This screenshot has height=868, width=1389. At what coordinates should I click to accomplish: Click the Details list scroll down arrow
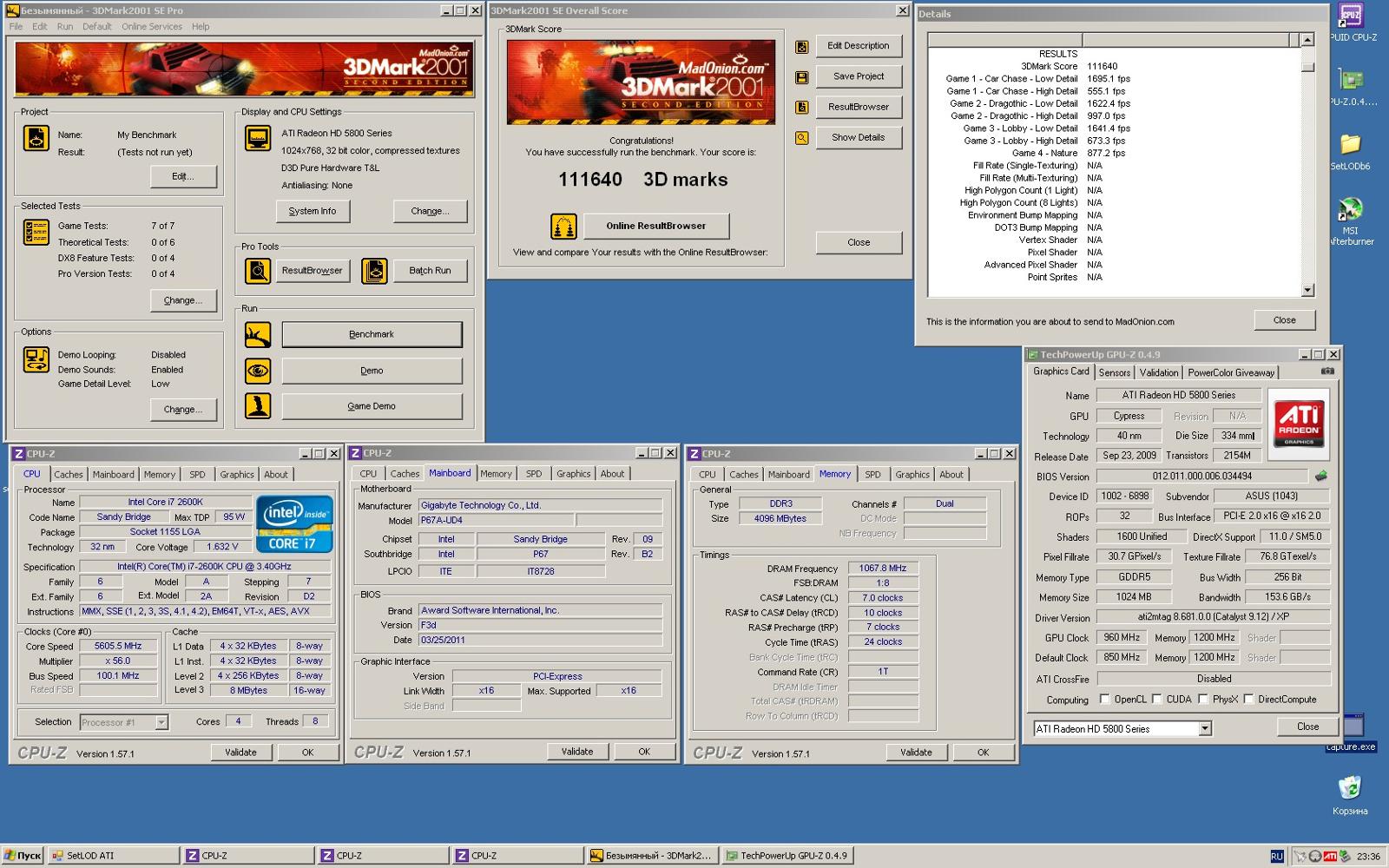pyautogui.click(x=1307, y=291)
